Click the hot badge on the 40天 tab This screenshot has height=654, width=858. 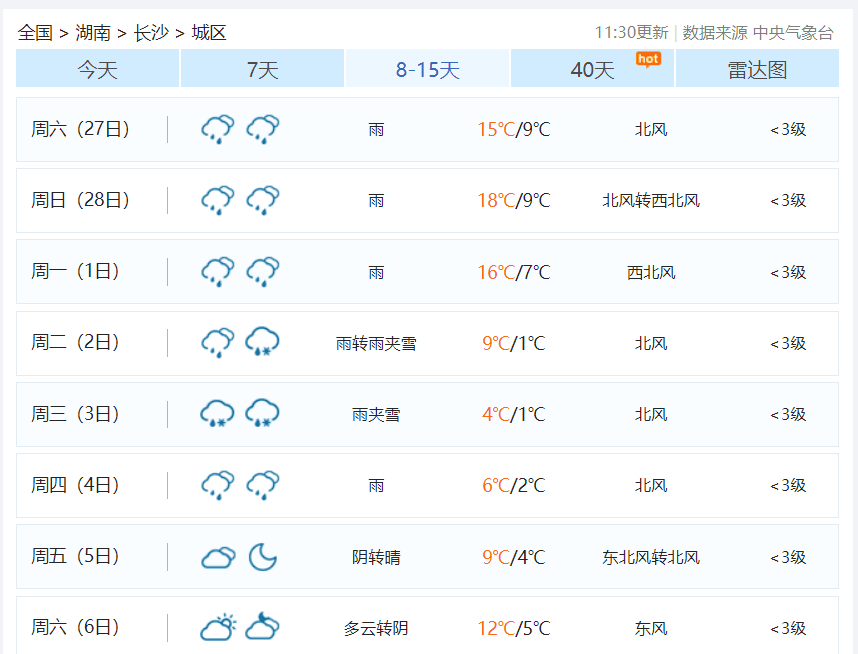pos(646,60)
